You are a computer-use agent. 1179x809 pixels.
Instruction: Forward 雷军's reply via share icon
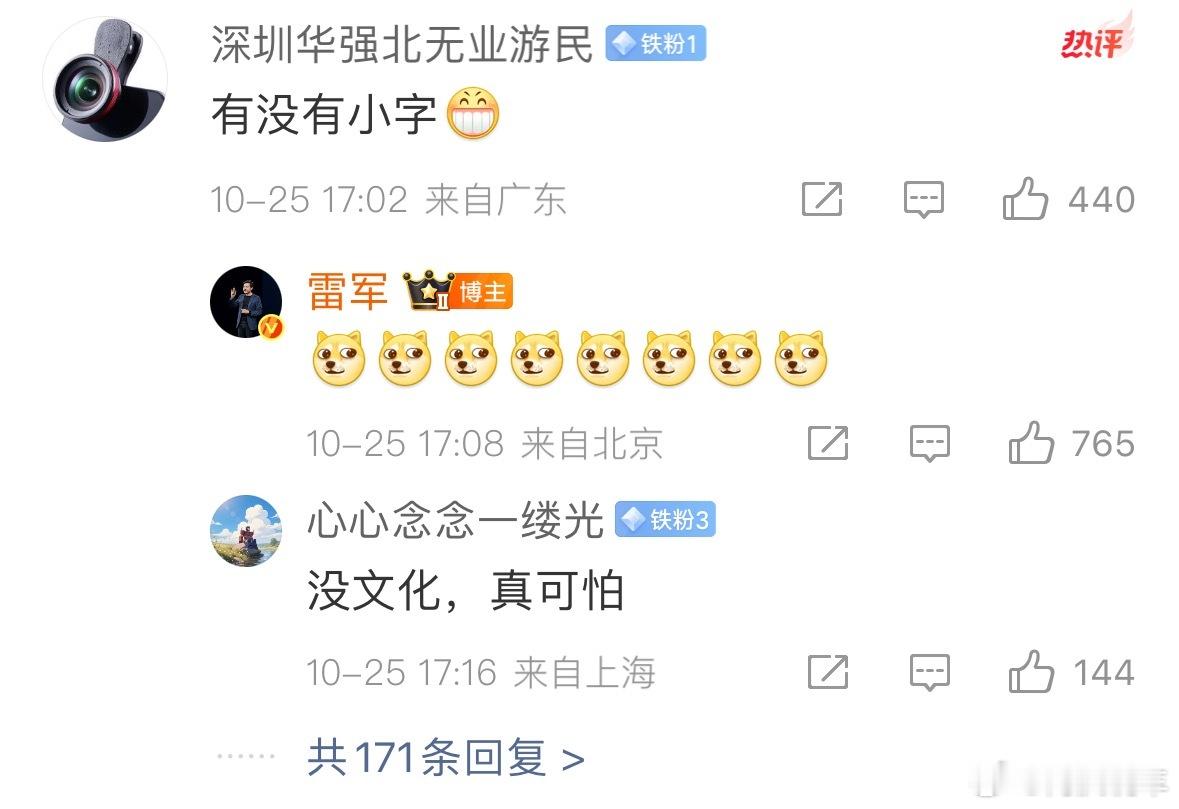click(x=828, y=443)
